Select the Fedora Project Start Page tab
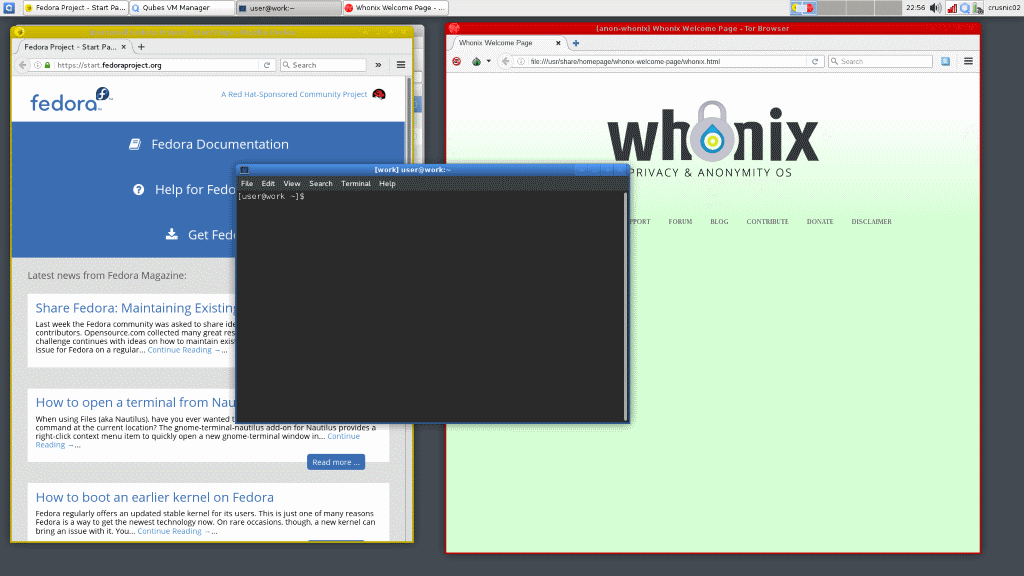The width and height of the screenshot is (1024, 576). coord(71,47)
